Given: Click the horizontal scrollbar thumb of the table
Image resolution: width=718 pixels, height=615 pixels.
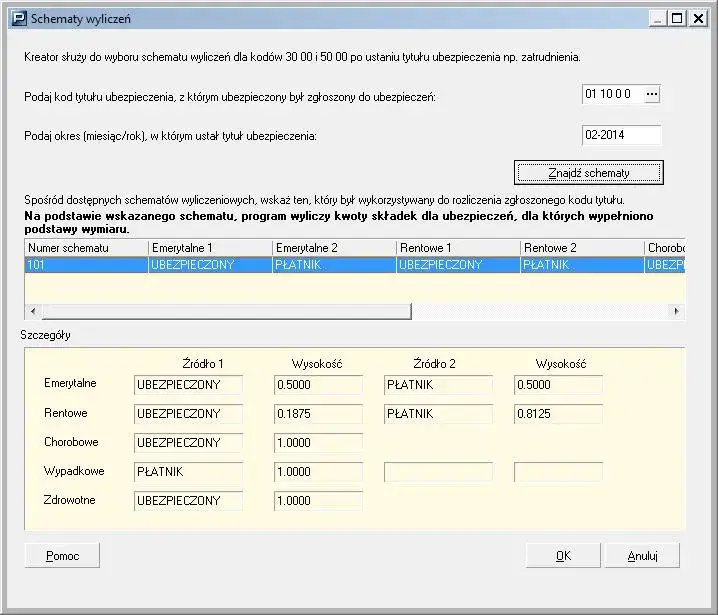Looking at the screenshot, I should click(225, 312).
